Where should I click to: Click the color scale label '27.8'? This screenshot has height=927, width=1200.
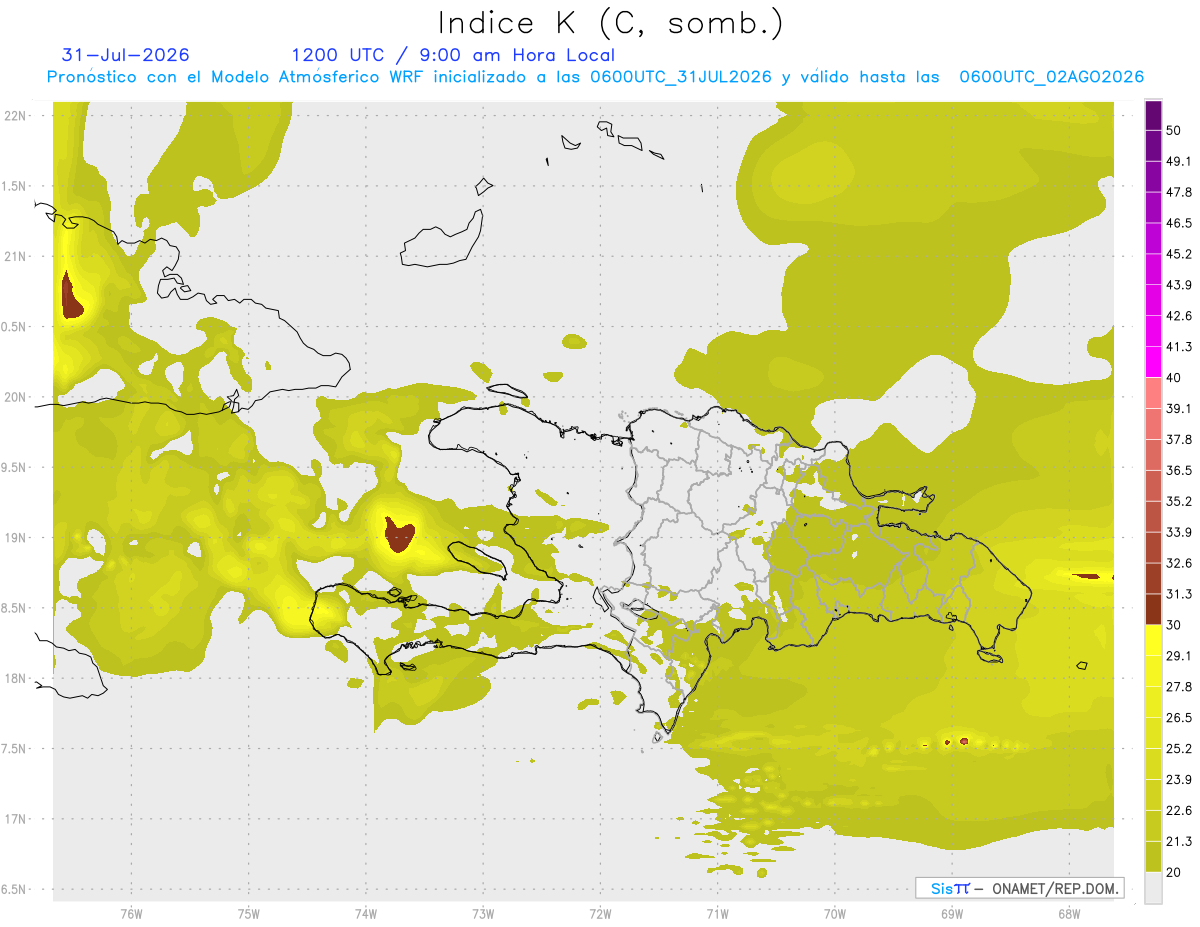pyautogui.click(x=1179, y=687)
